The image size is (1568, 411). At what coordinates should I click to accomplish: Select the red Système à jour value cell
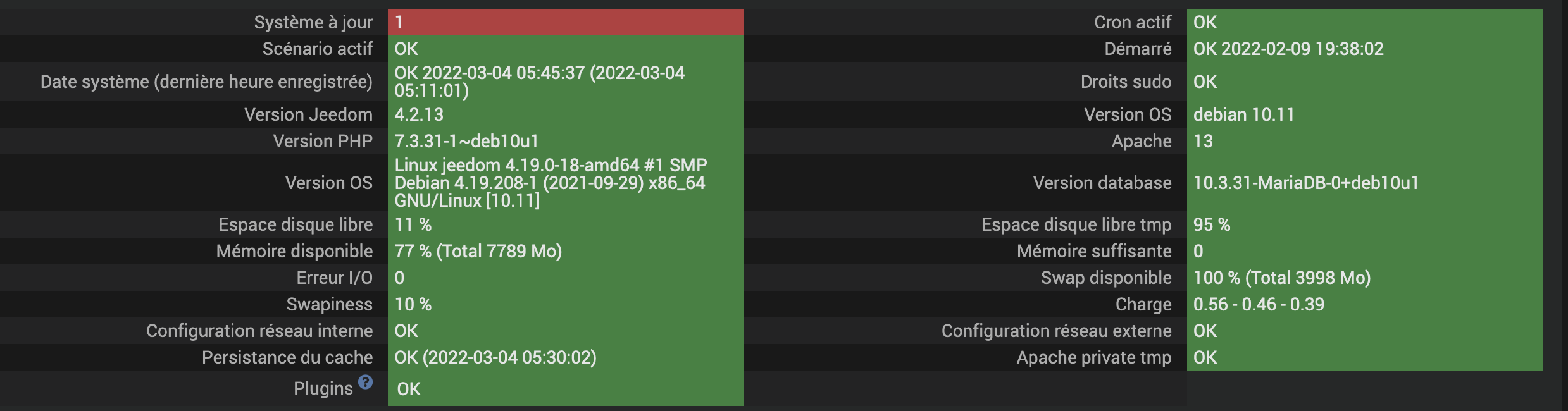565,22
